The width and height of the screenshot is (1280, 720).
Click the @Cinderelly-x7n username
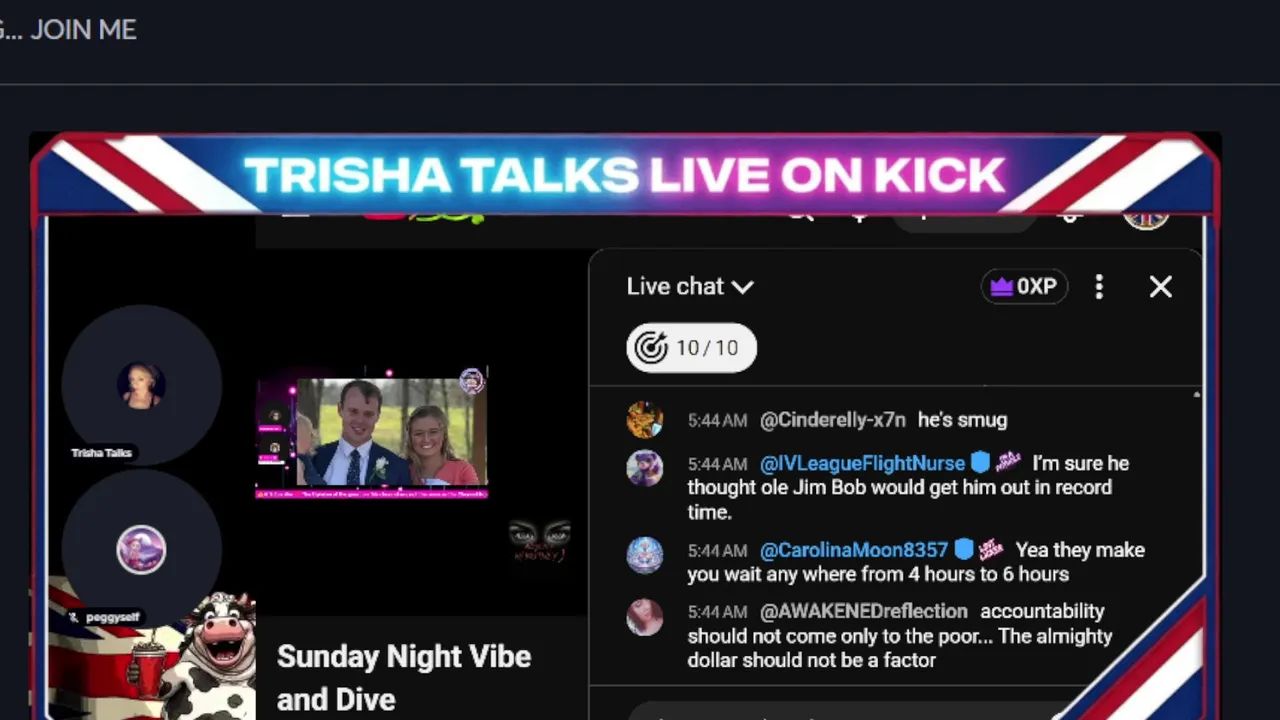click(x=833, y=420)
